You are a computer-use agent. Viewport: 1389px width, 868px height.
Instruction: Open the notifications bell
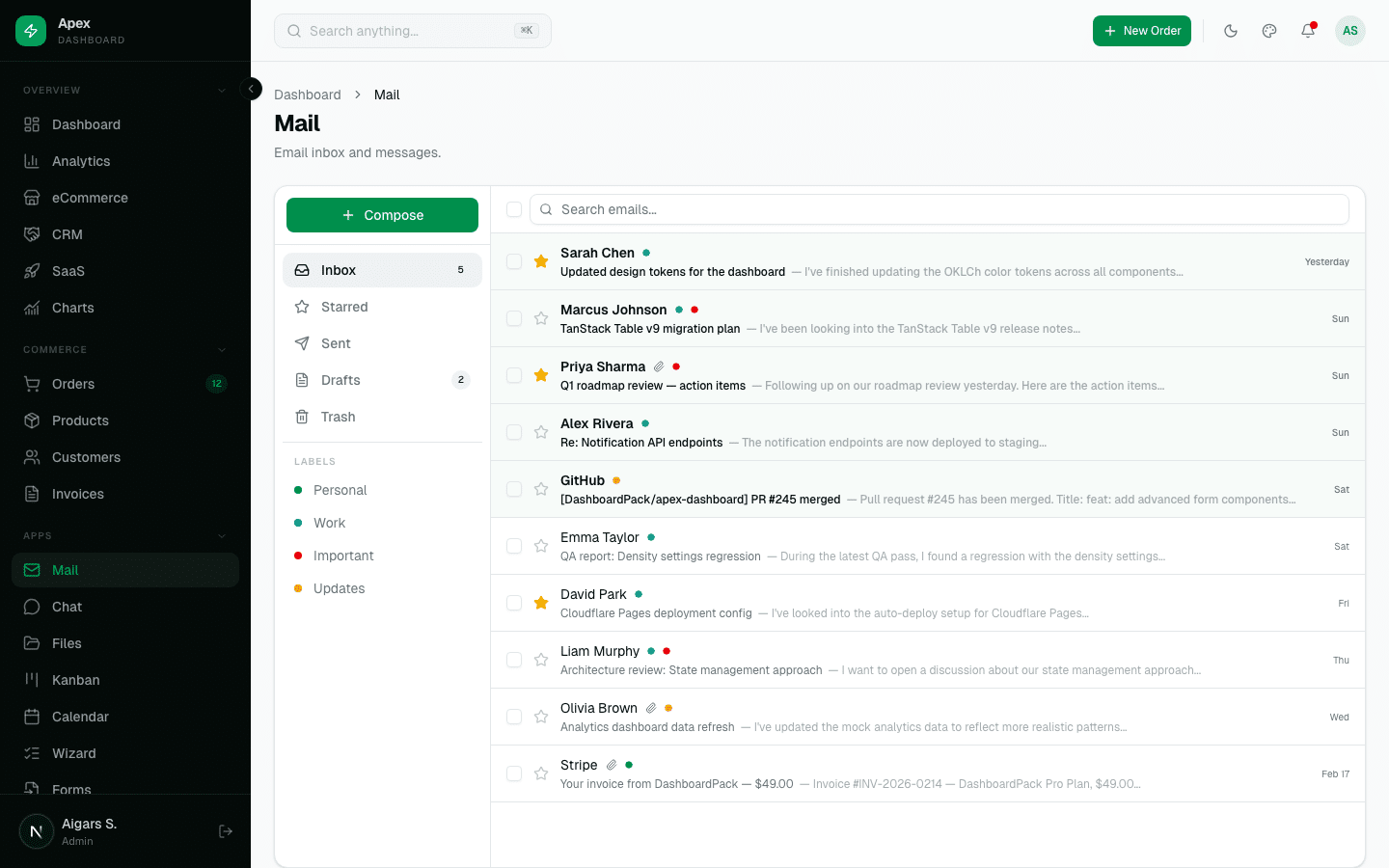pyautogui.click(x=1308, y=31)
